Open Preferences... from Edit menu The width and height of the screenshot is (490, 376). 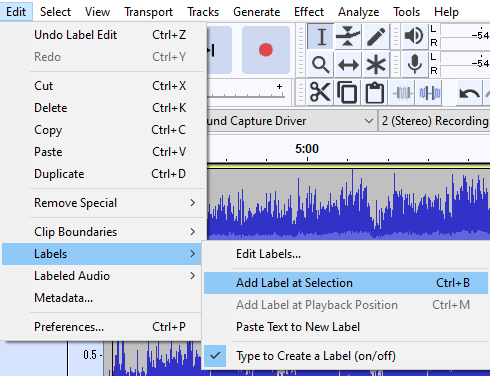tap(103, 327)
